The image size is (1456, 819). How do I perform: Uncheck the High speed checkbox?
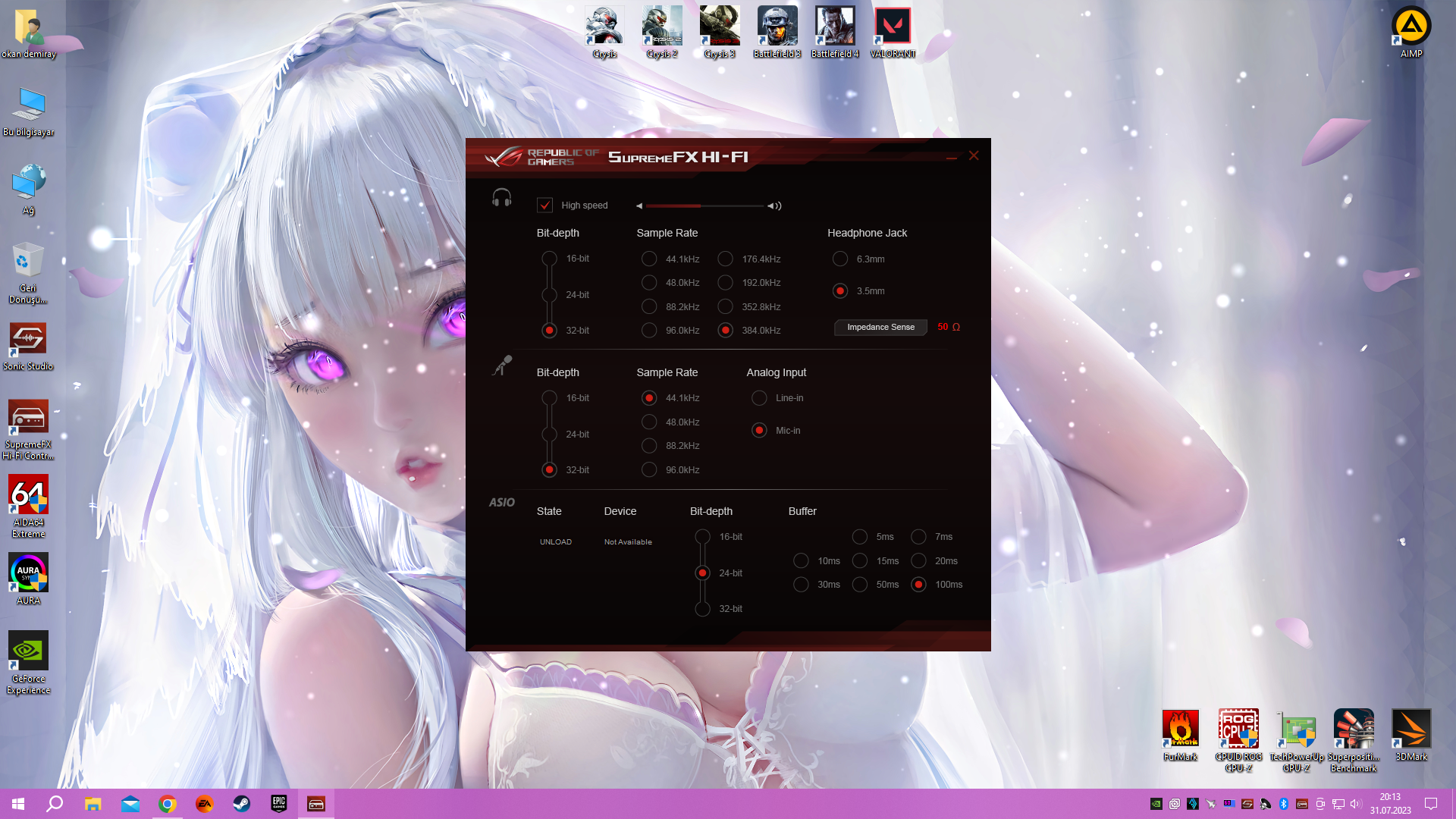[x=544, y=206]
